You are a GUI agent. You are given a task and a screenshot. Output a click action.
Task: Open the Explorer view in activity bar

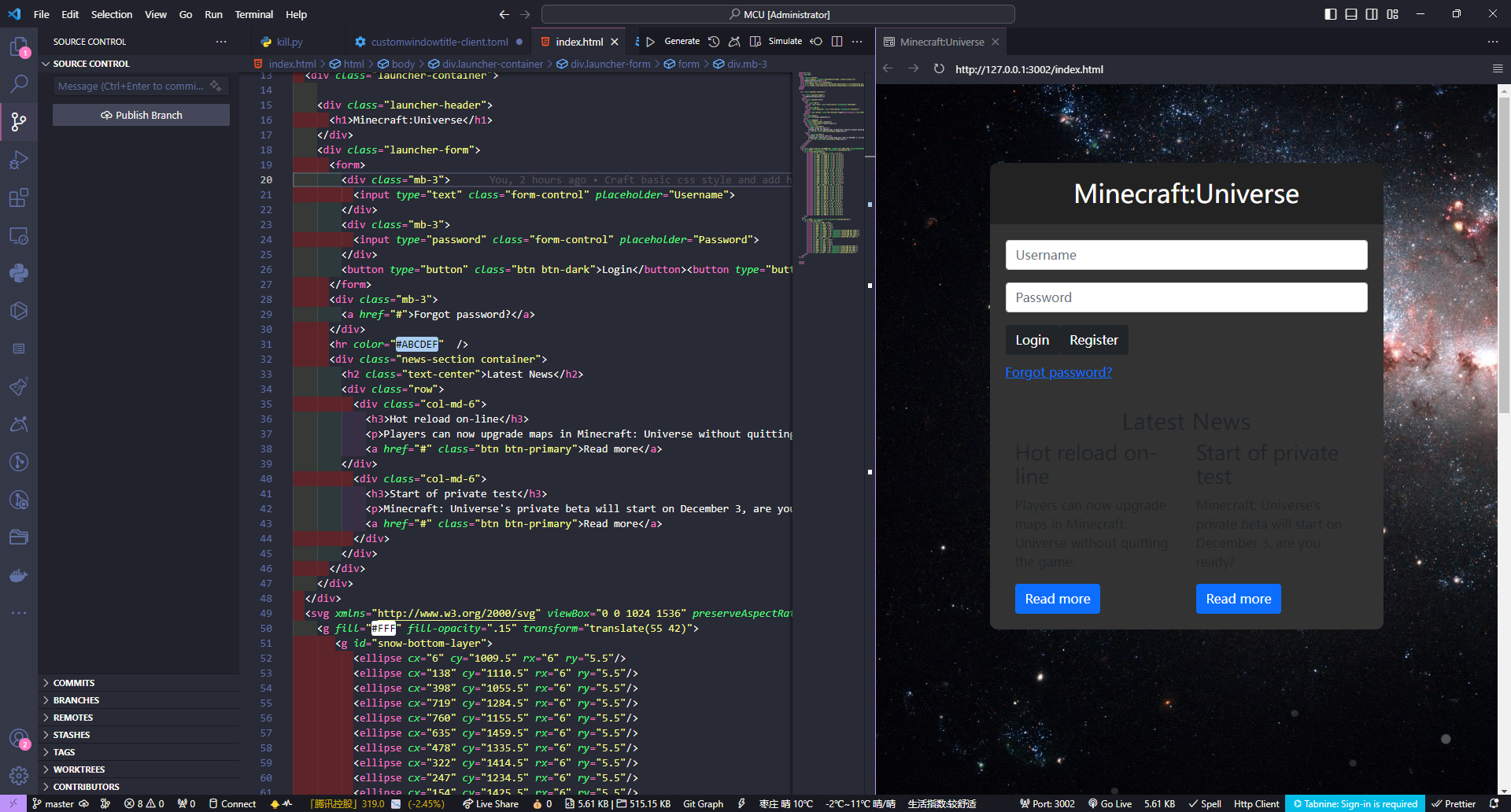coord(19,47)
